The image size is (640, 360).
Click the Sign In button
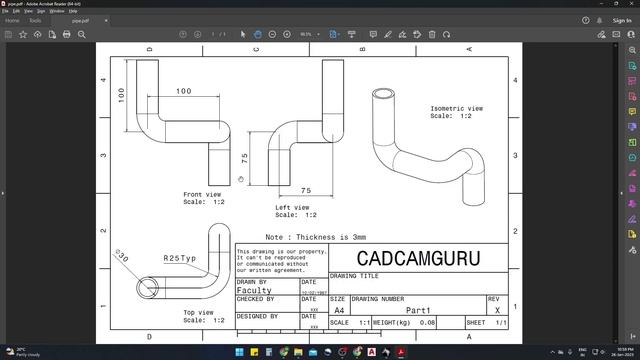point(622,20)
